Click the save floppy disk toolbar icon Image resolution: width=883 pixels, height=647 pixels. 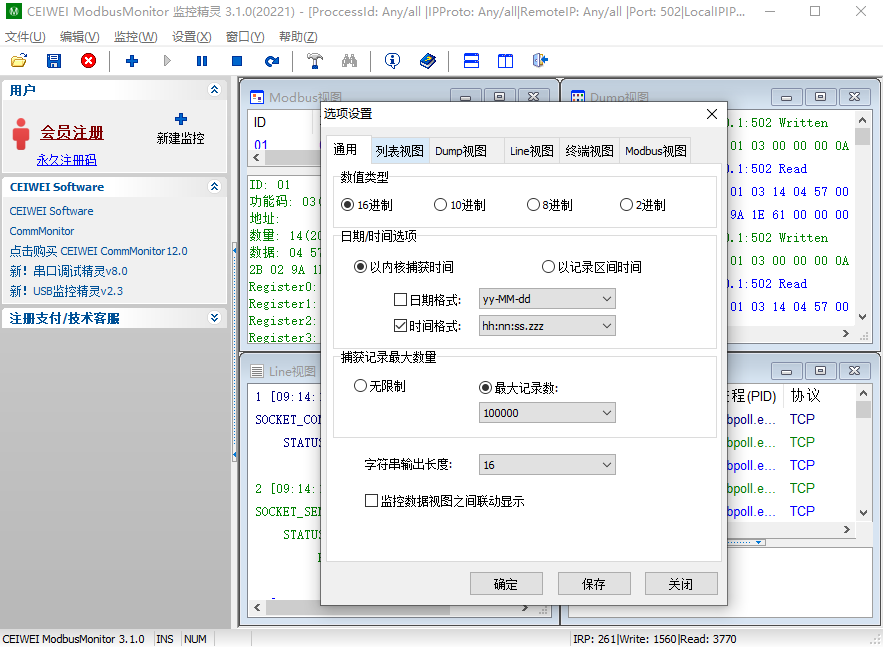(x=53, y=61)
